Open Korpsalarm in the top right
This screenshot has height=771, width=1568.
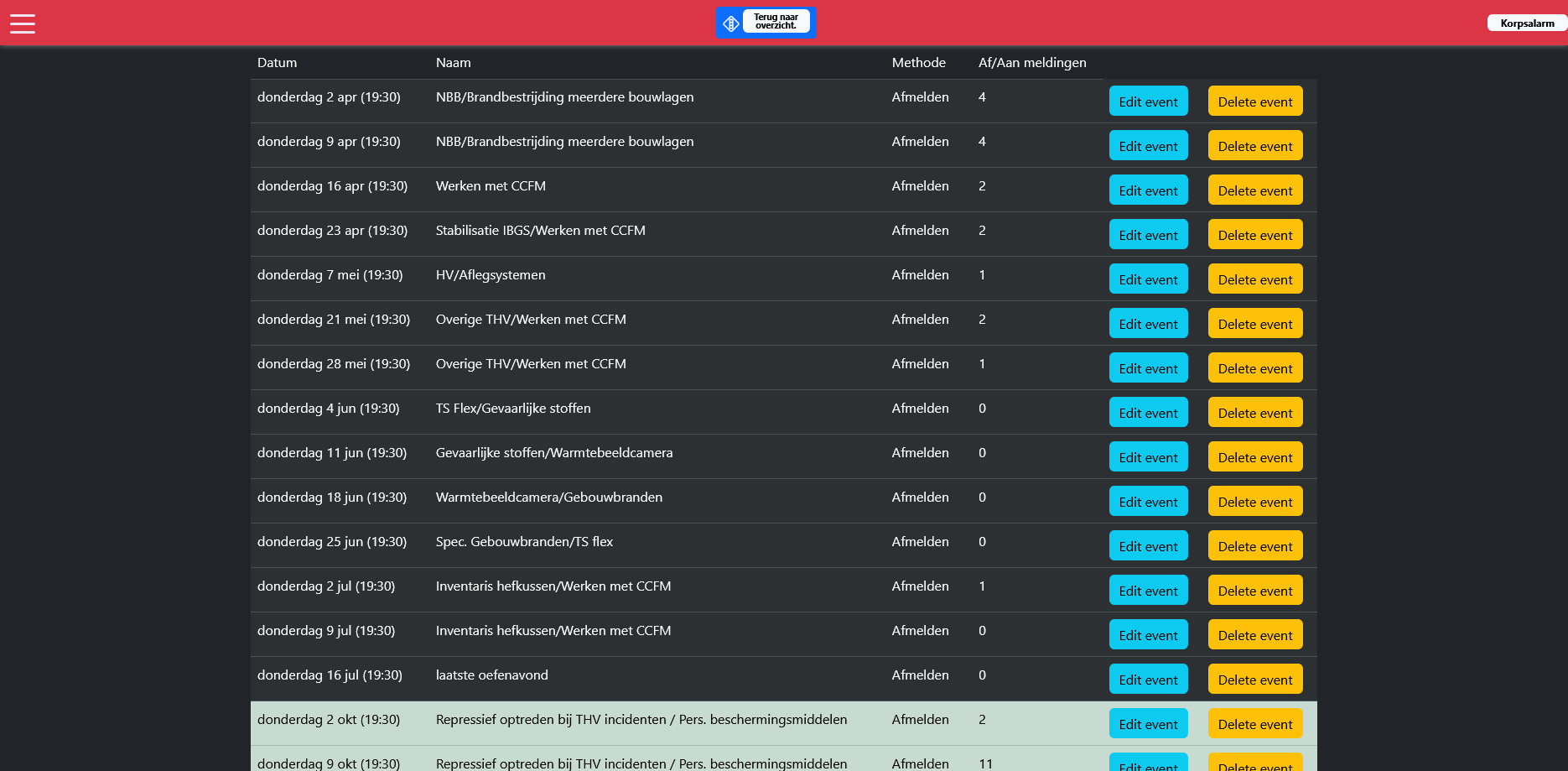click(1526, 23)
